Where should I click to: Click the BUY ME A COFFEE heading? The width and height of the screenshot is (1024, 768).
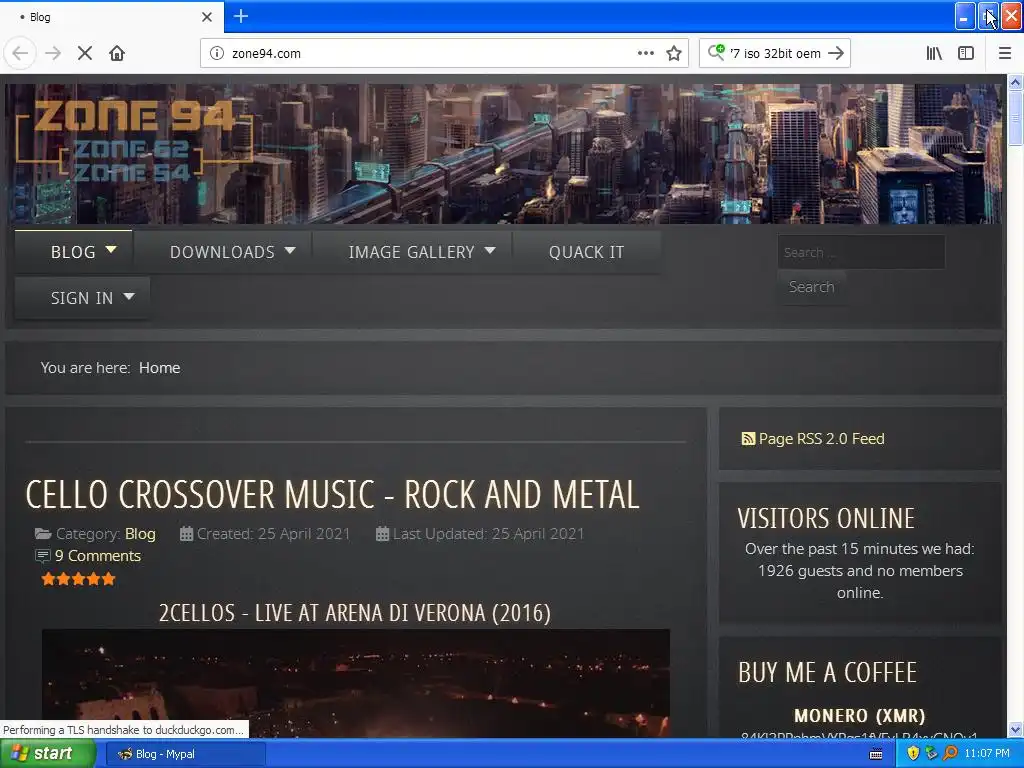pos(827,673)
